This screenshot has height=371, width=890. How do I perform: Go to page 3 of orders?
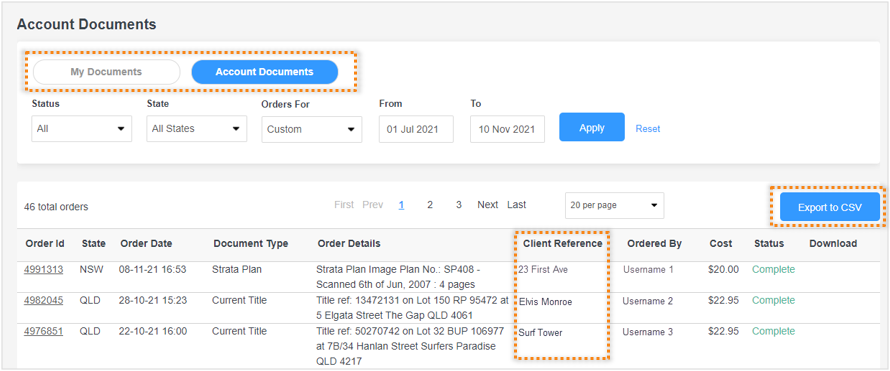459,205
